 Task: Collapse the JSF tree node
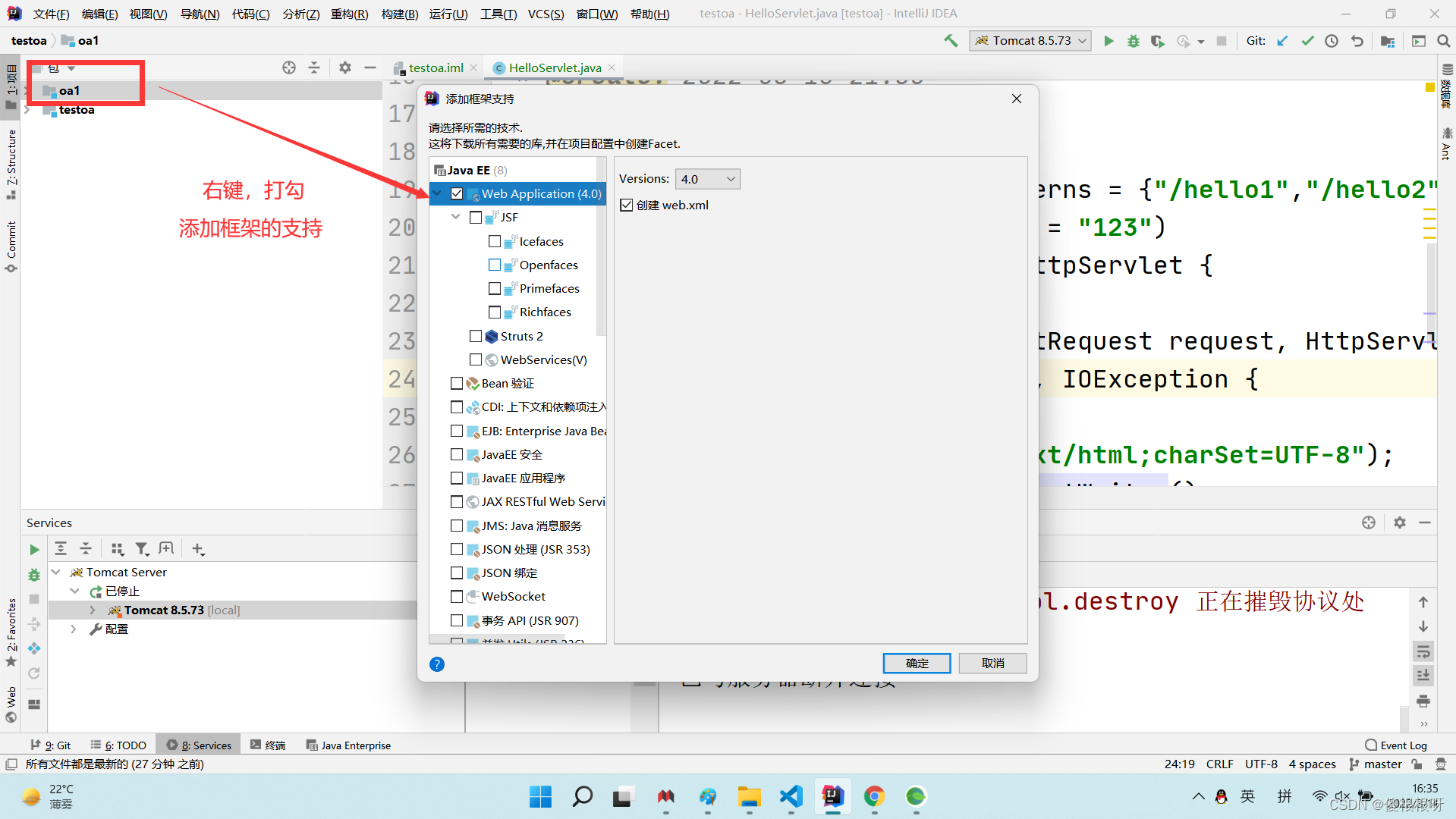coord(456,217)
